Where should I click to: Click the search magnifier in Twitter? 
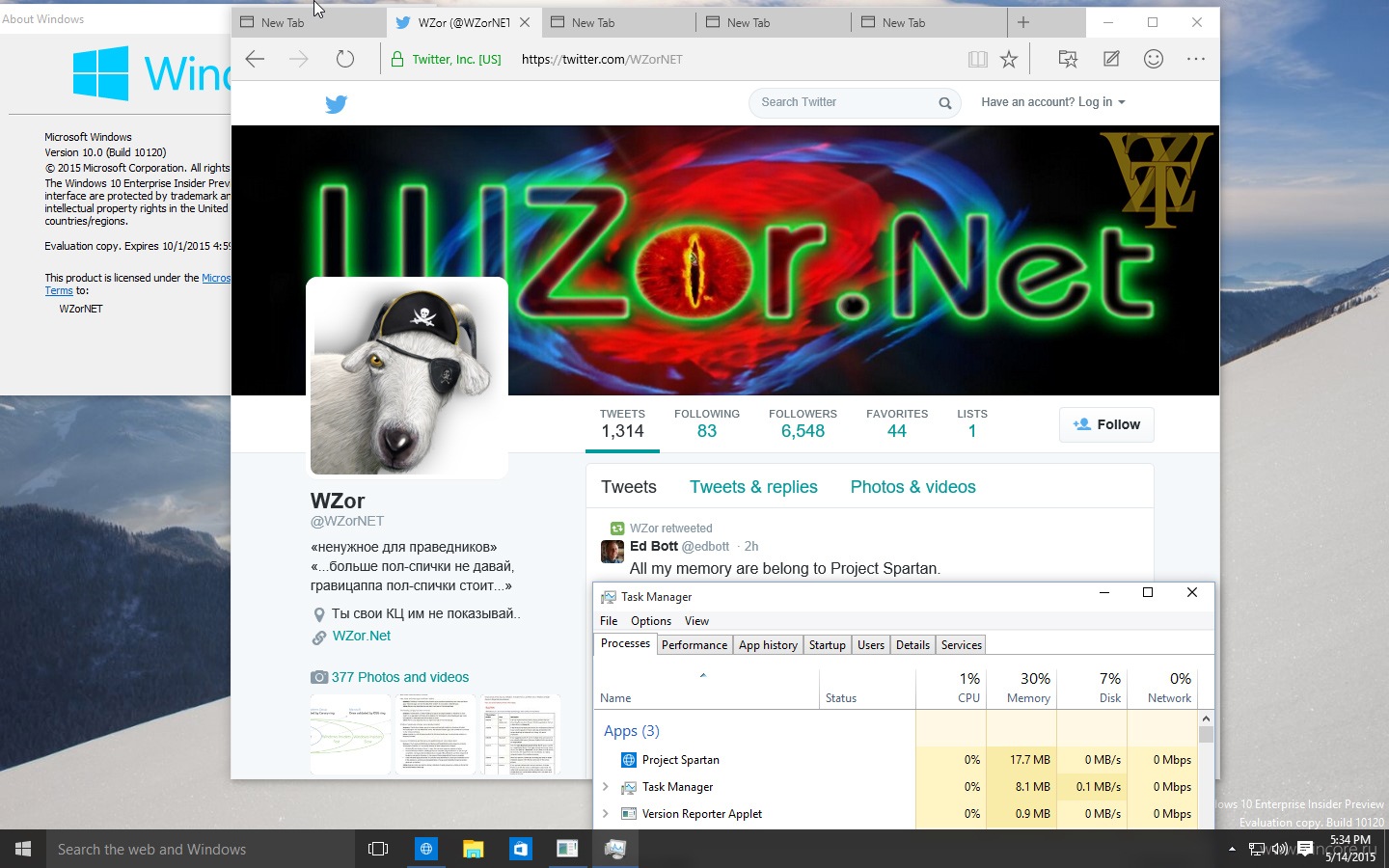click(944, 103)
